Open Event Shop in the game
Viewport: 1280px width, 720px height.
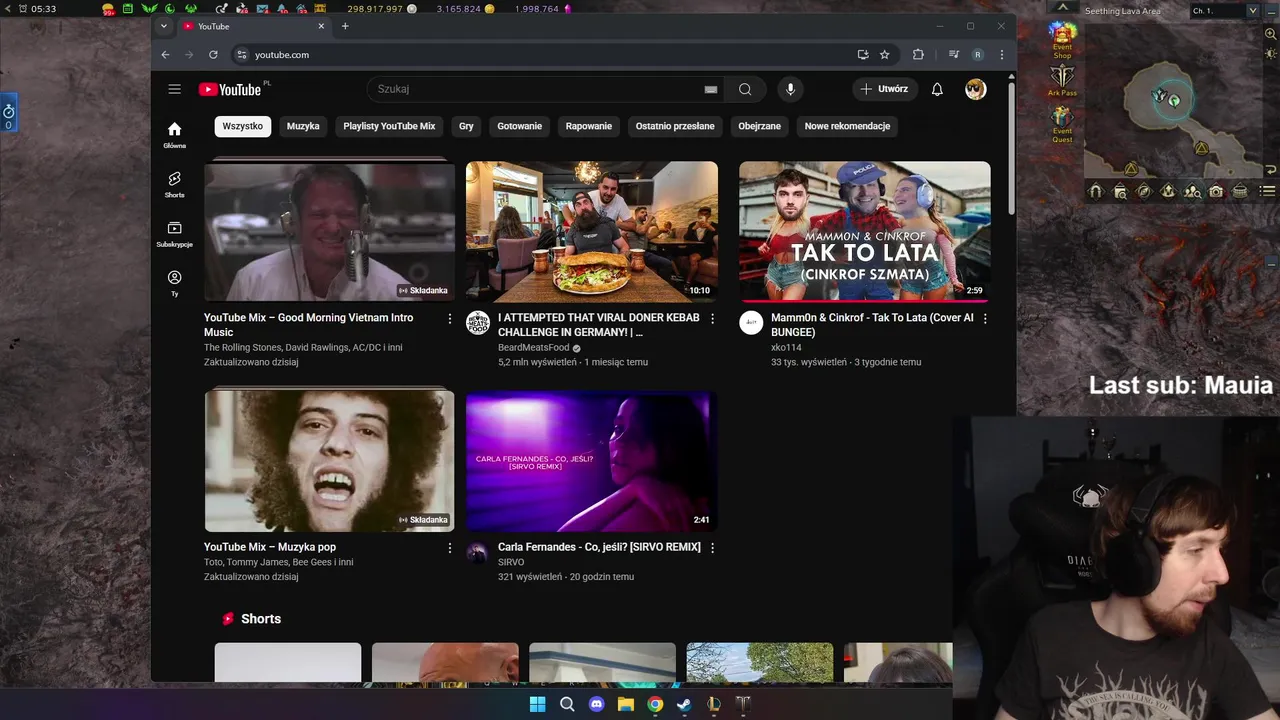pyautogui.click(x=1062, y=39)
